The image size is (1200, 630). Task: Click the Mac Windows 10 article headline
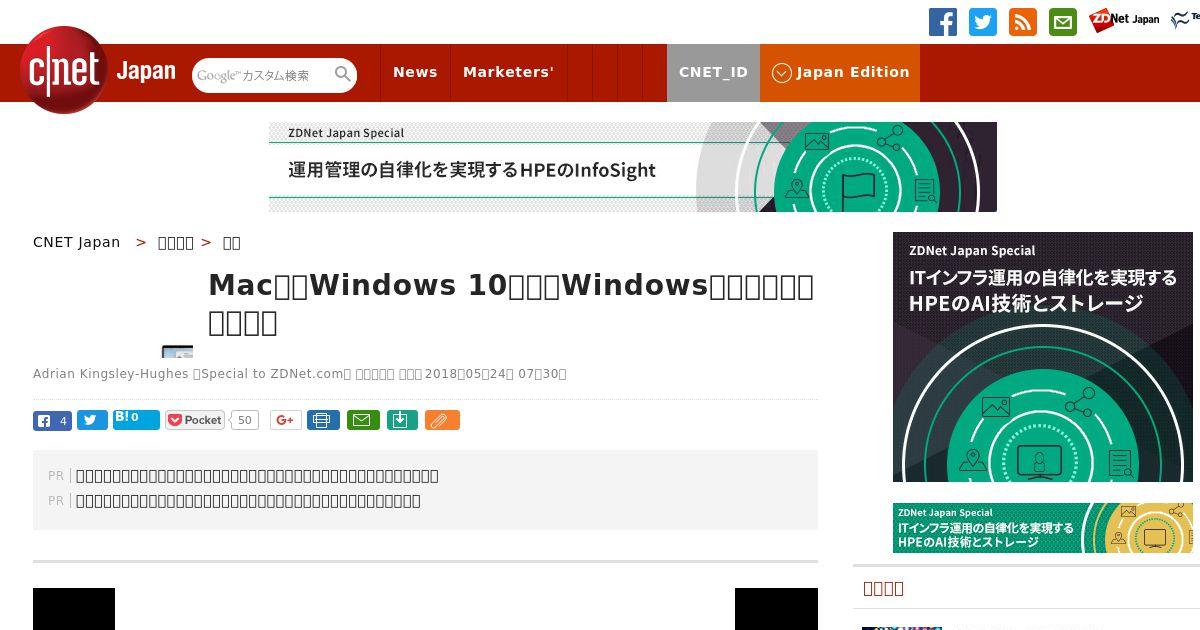coord(511,304)
